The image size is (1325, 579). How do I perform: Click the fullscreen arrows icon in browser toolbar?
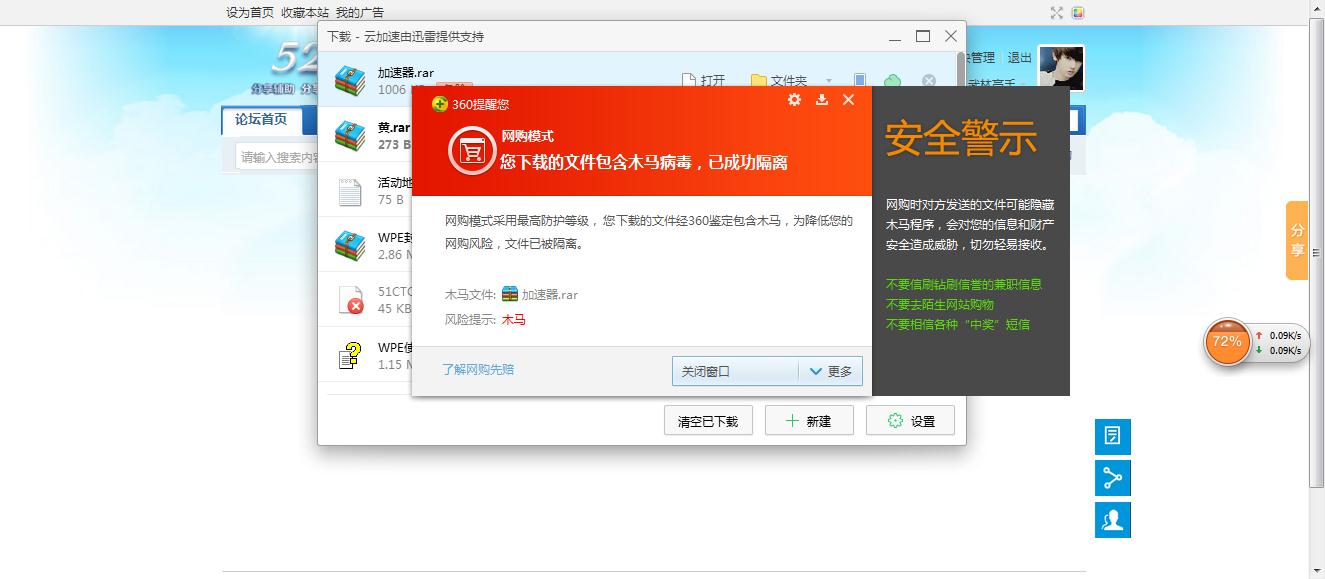pyautogui.click(x=1057, y=13)
